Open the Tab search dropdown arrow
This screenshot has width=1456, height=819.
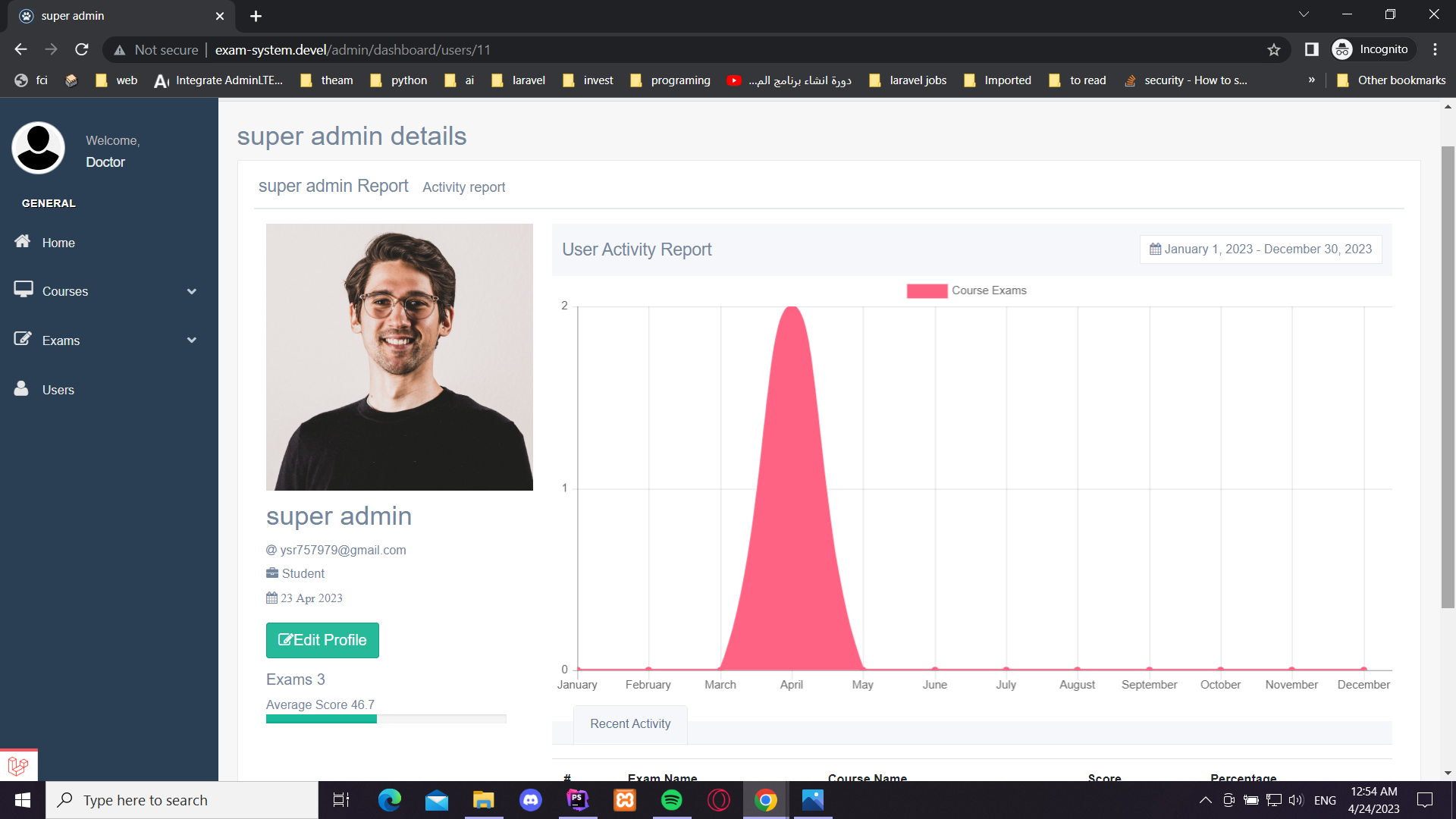(x=1304, y=14)
